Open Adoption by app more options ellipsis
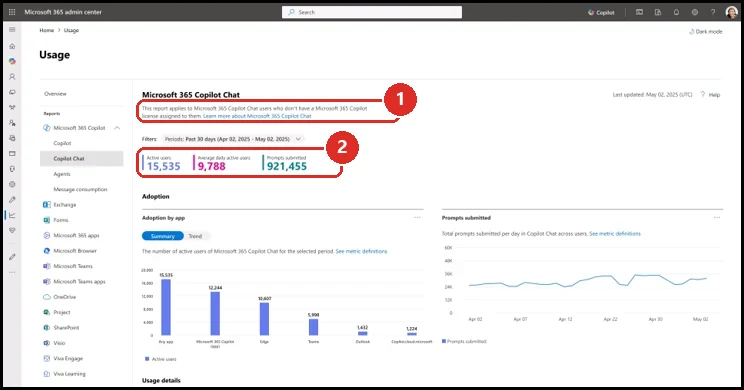Image resolution: width=744 pixels, height=390 pixels. coord(417,218)
